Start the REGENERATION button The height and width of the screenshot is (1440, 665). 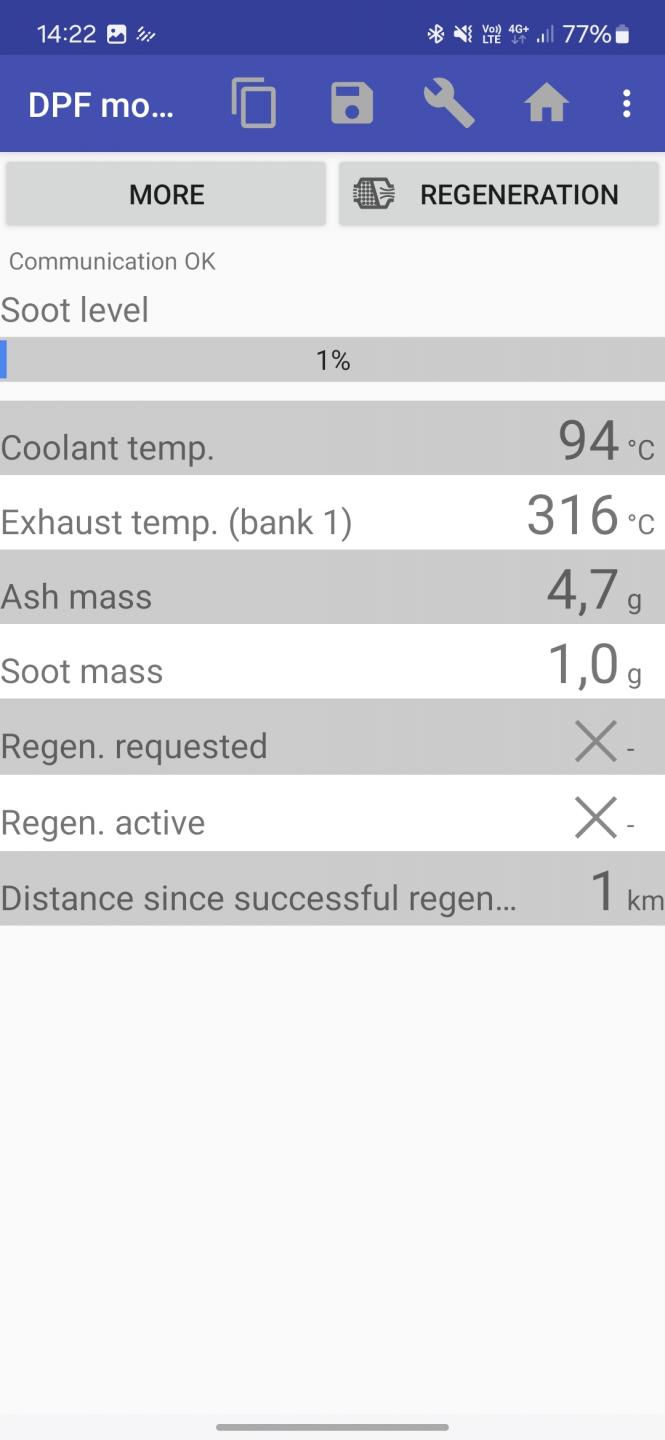499,194
